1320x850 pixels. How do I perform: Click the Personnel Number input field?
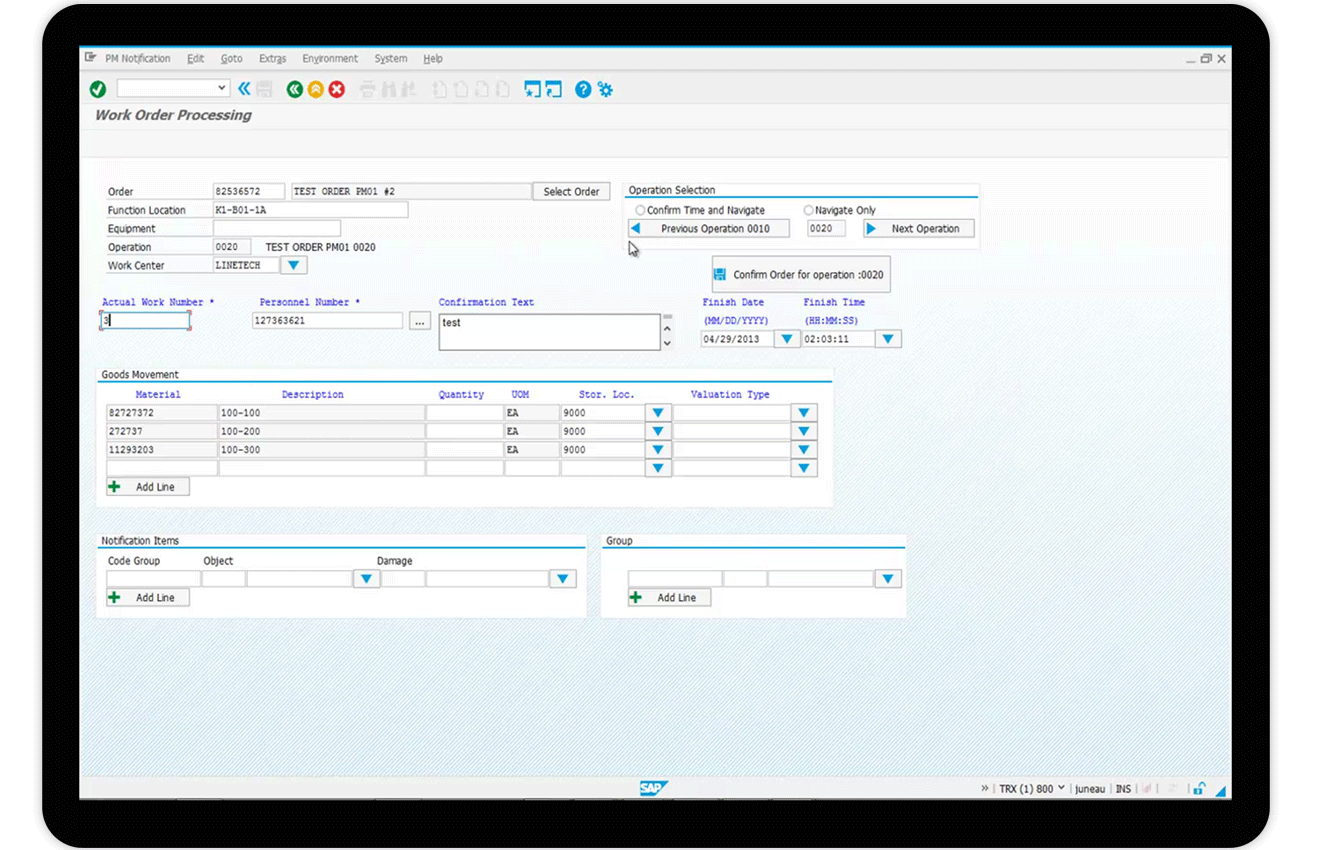click(327, 321)
